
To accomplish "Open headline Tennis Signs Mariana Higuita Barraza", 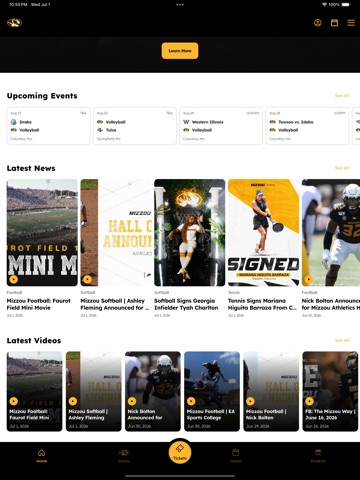I will (x=262, y=304).
